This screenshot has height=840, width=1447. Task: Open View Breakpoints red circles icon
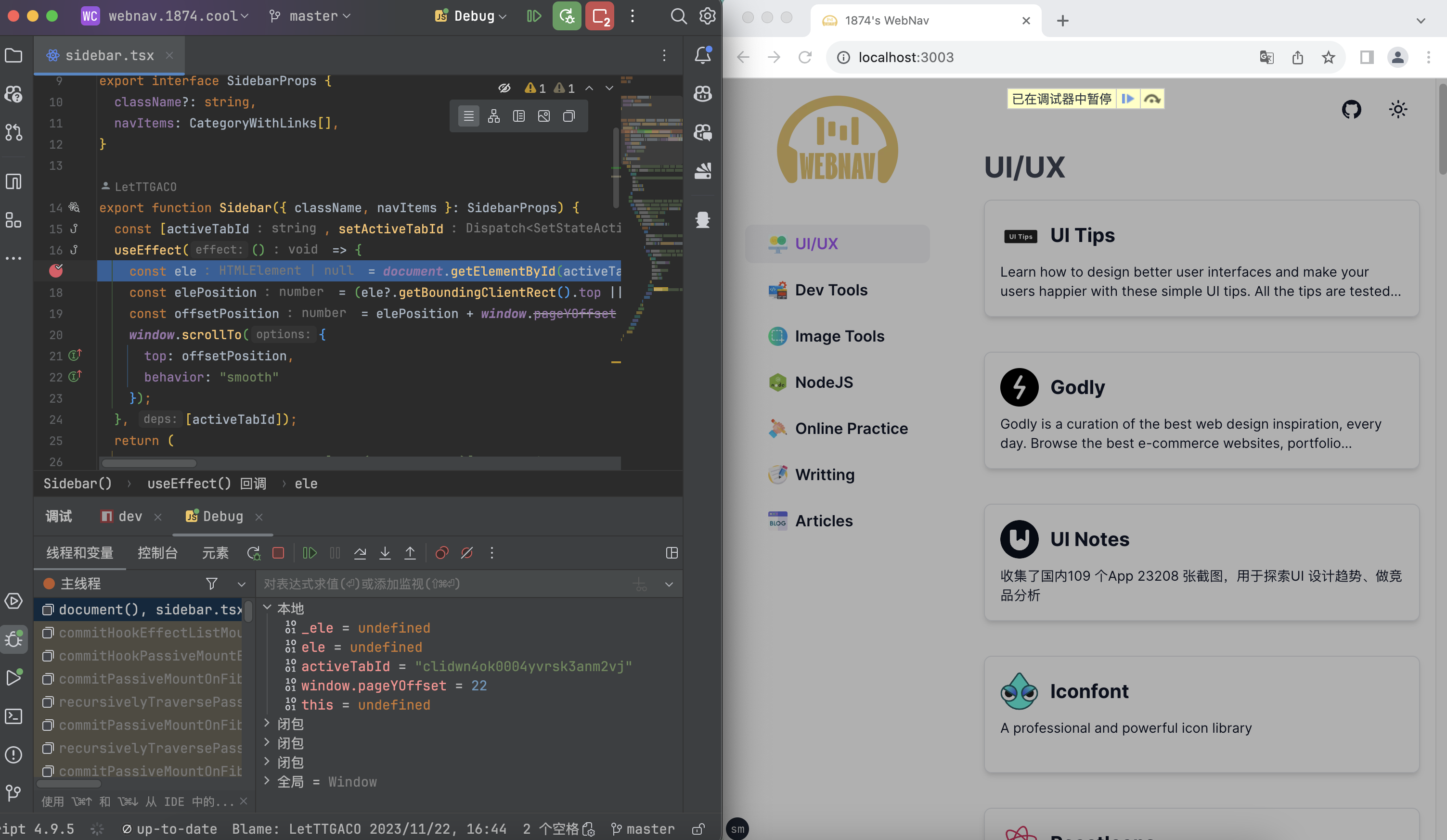coord(441,553)
